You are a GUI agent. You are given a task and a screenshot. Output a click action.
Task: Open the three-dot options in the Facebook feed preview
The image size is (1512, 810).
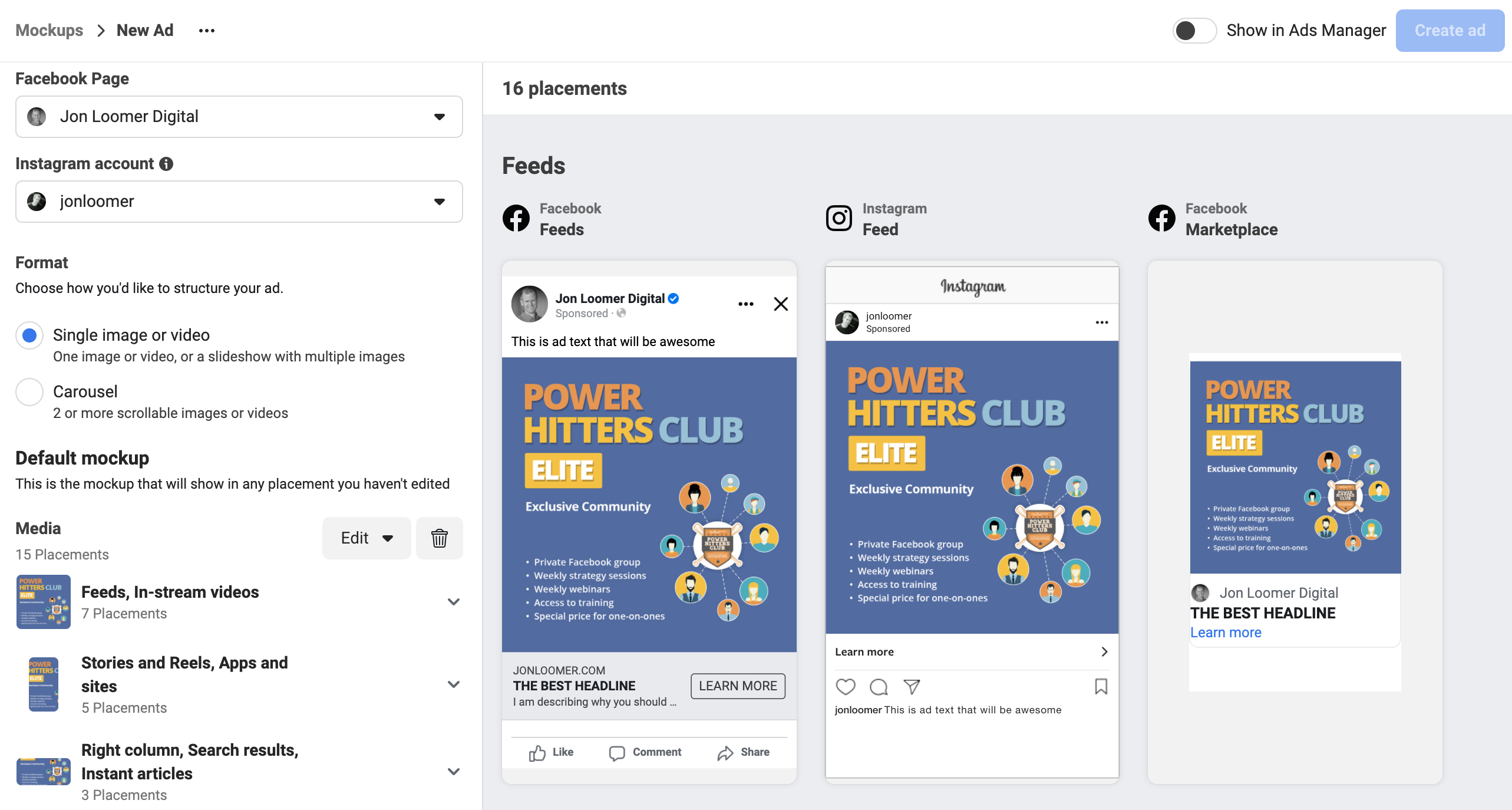pos(746,304)
